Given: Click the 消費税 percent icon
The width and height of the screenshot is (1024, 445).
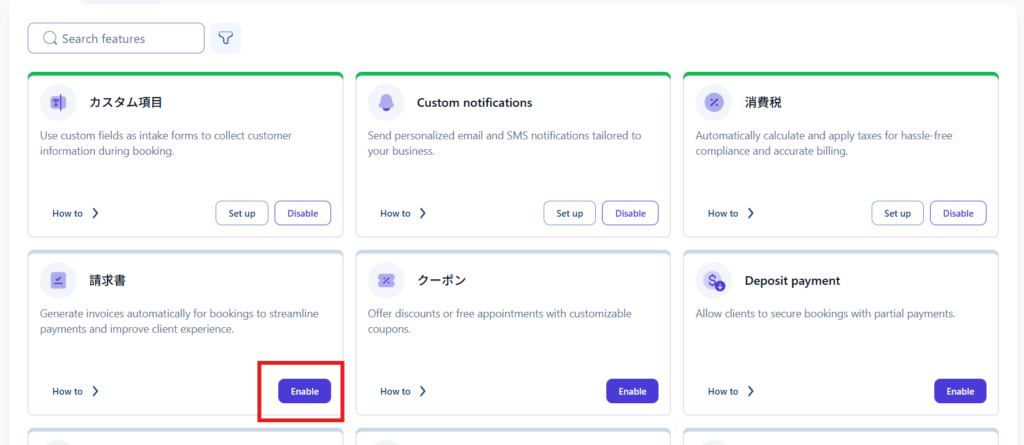Looking at the screenshot, I should tap(714, 102).
